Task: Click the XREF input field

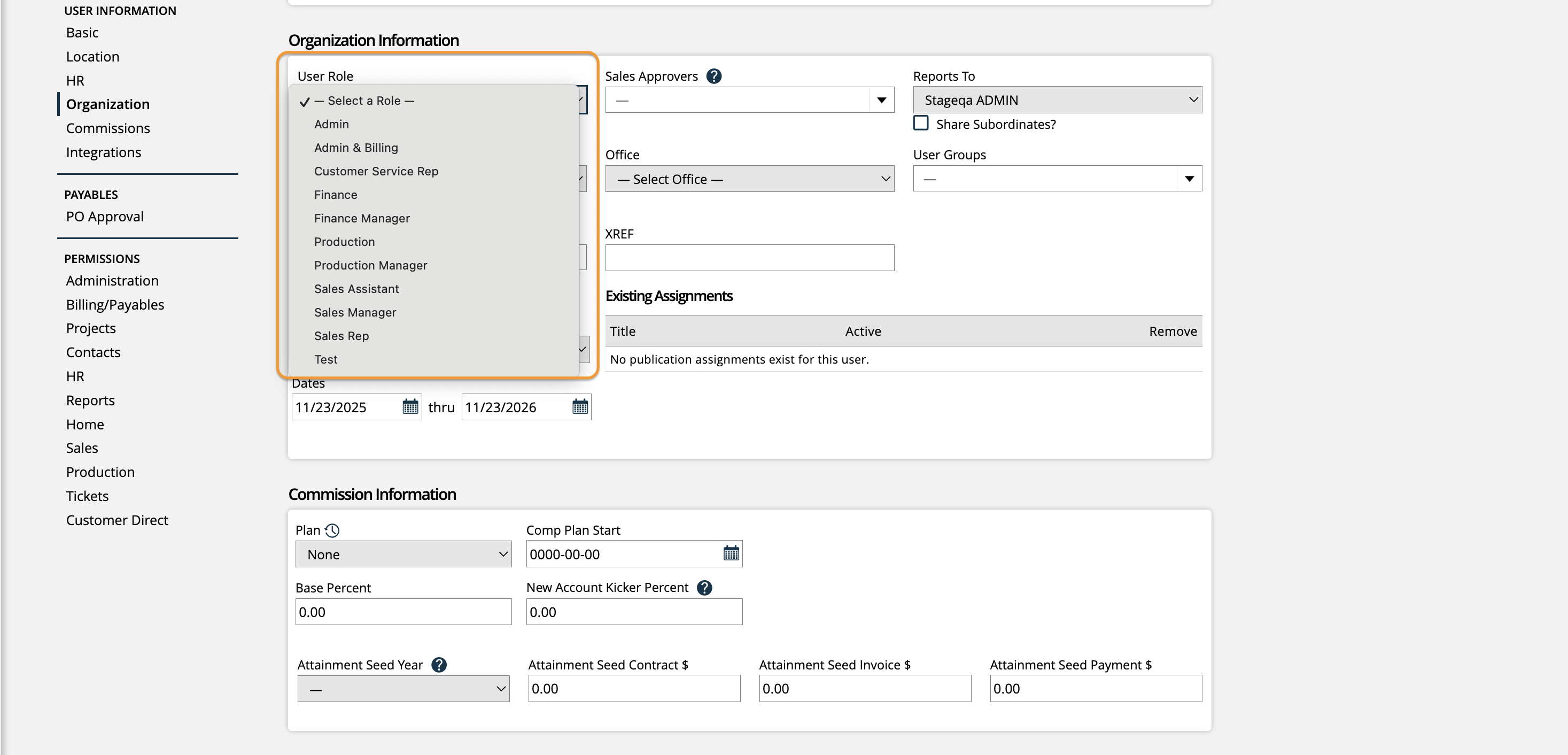Action: pyautogui.click(x=749, y=258)
